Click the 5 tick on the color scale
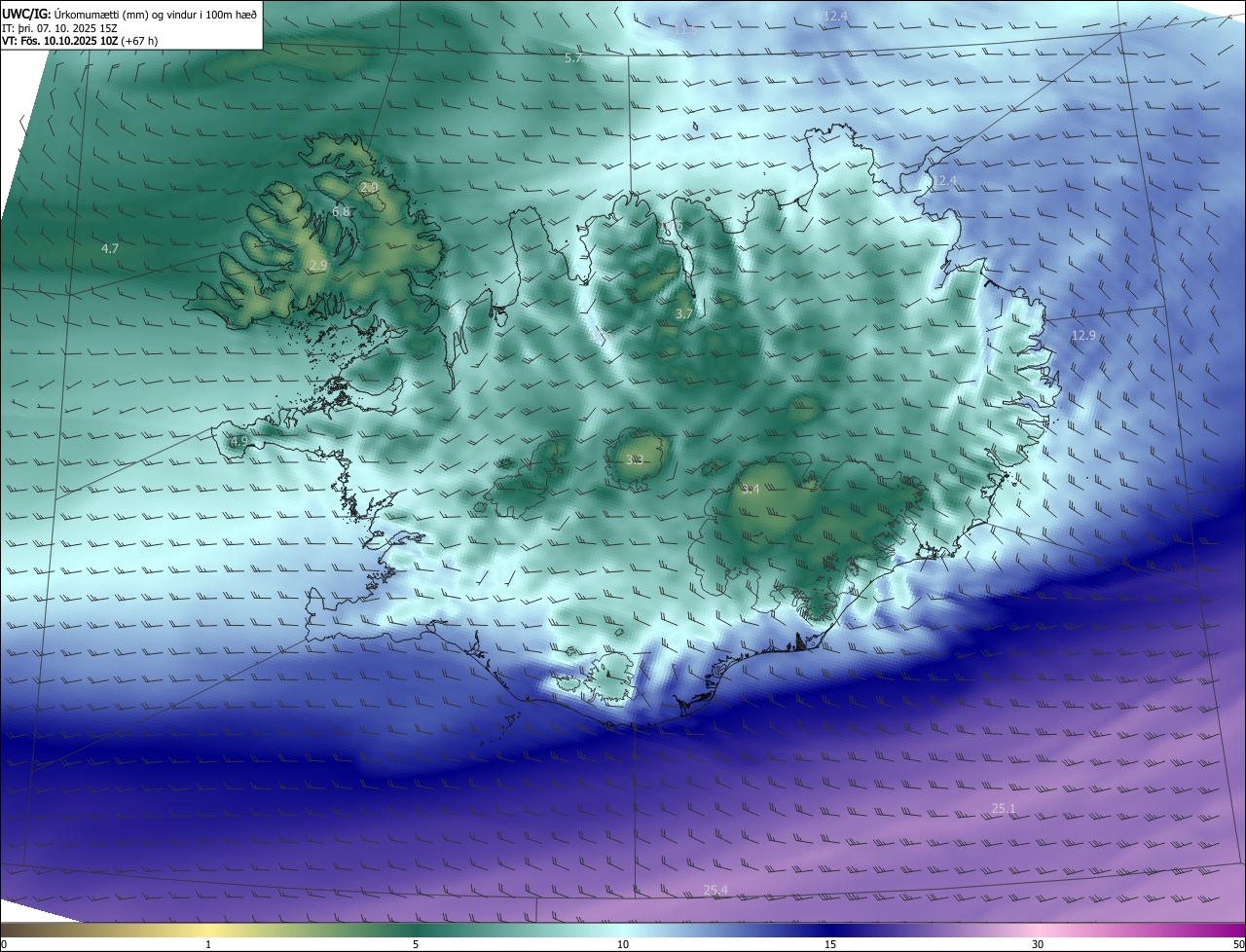1246x952 pixels. (416, 944)
